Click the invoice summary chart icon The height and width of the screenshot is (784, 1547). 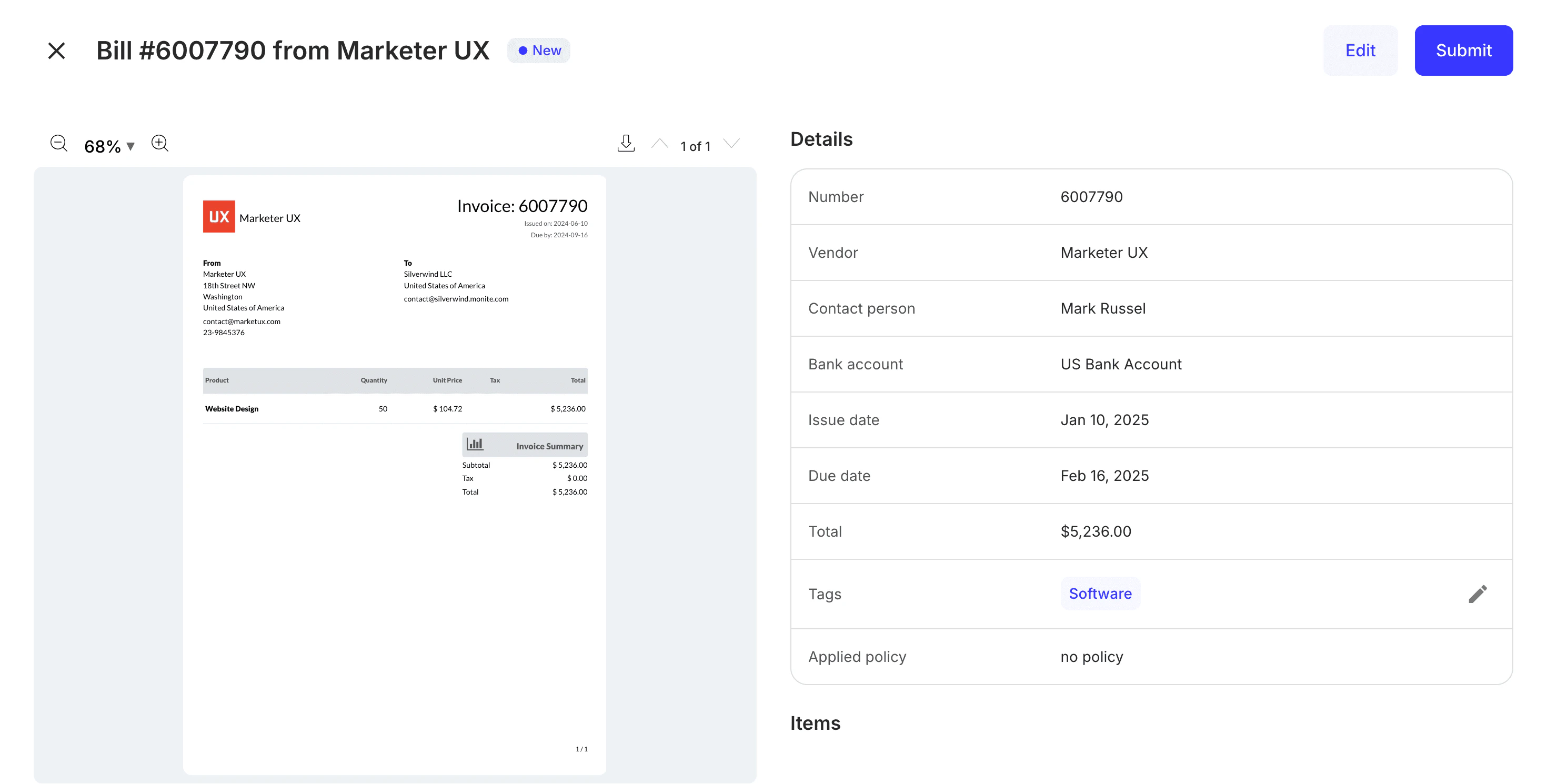pos(475,444)
